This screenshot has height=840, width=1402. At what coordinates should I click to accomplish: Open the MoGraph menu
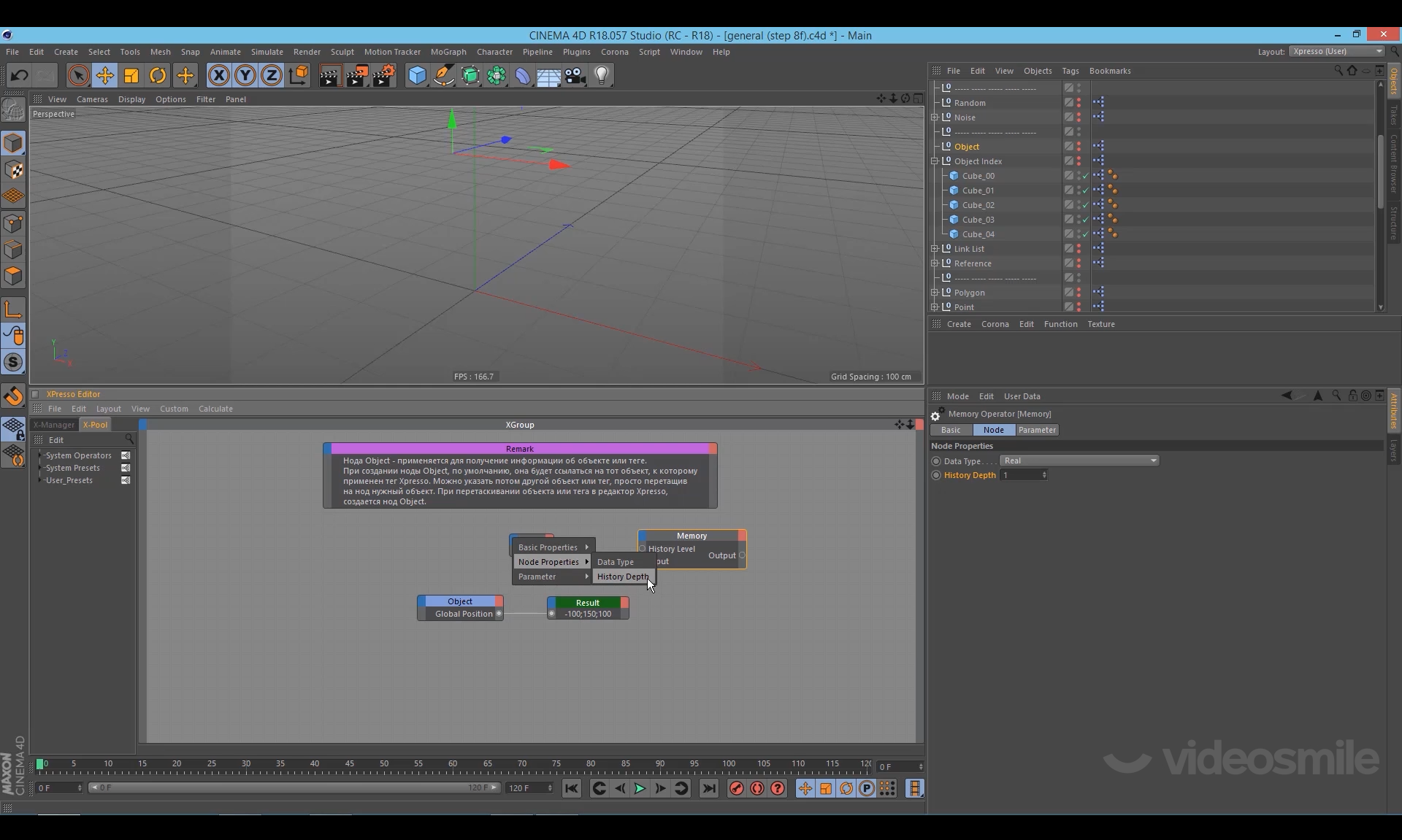point(448,52)
